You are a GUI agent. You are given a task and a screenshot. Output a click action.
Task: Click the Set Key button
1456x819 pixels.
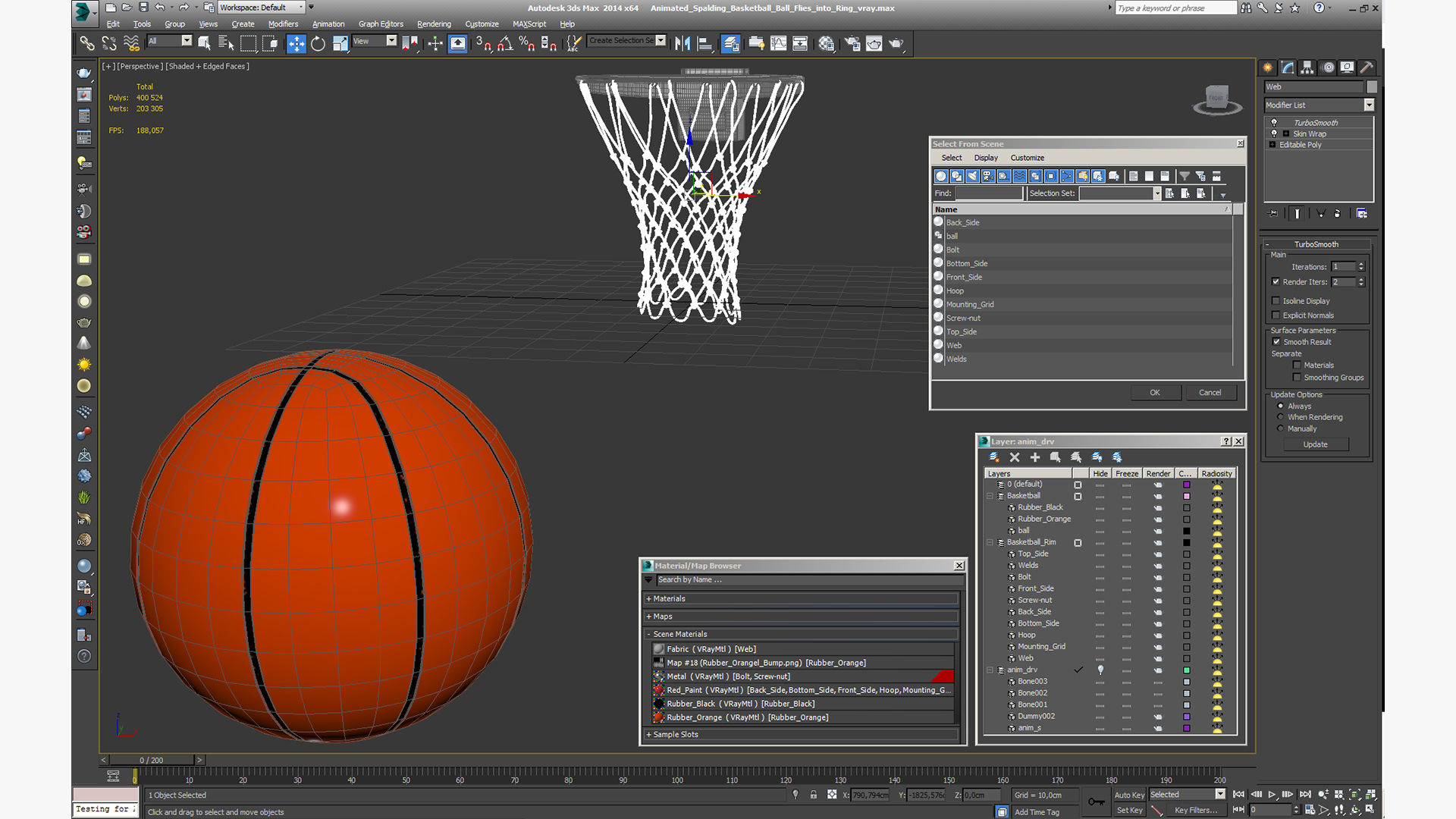click(1129, 810)
